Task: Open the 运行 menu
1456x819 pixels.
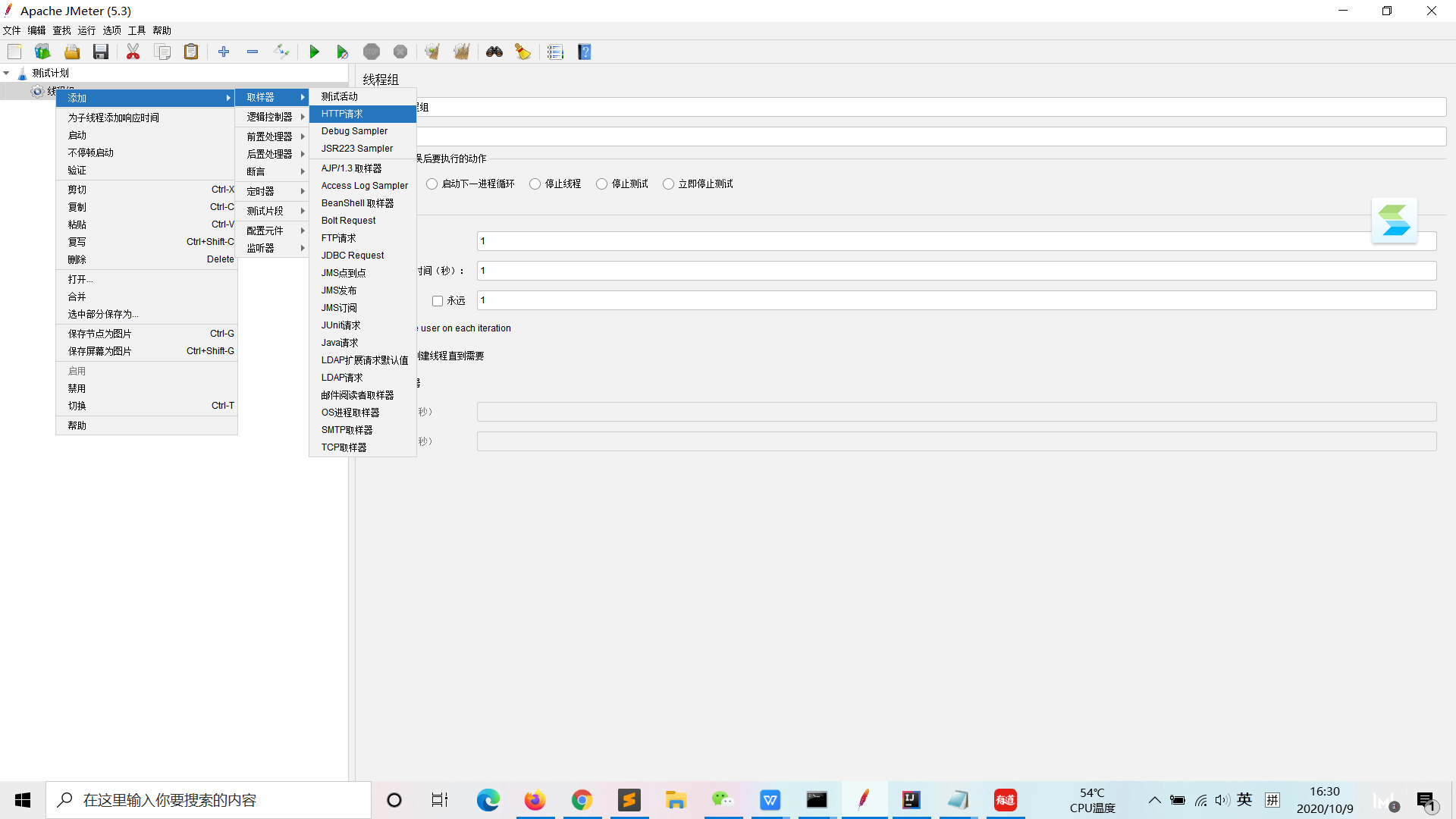Action: pyautogui.click(x=87, y=30)
